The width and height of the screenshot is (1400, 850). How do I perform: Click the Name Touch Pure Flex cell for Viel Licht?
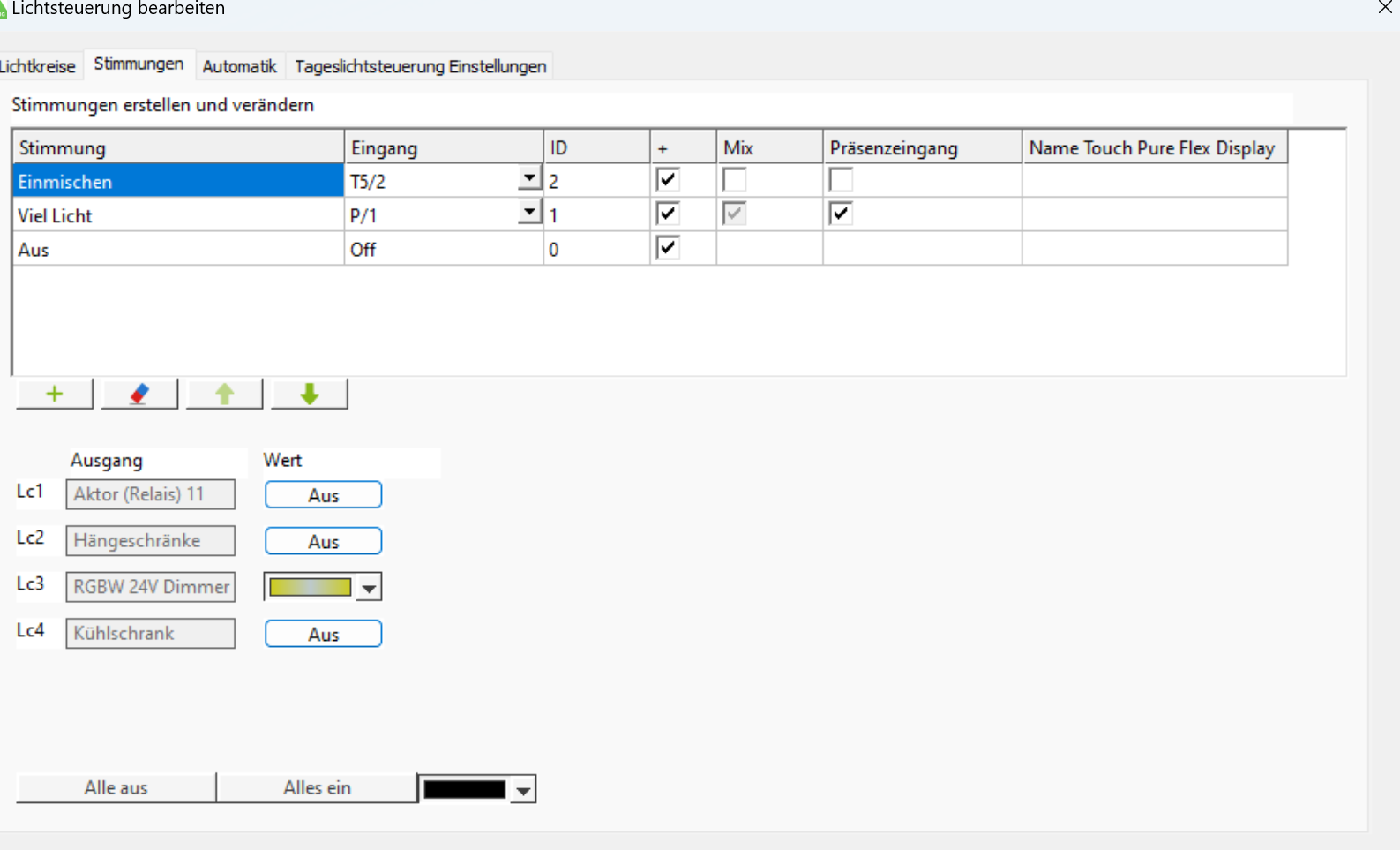coord(1155,215)
